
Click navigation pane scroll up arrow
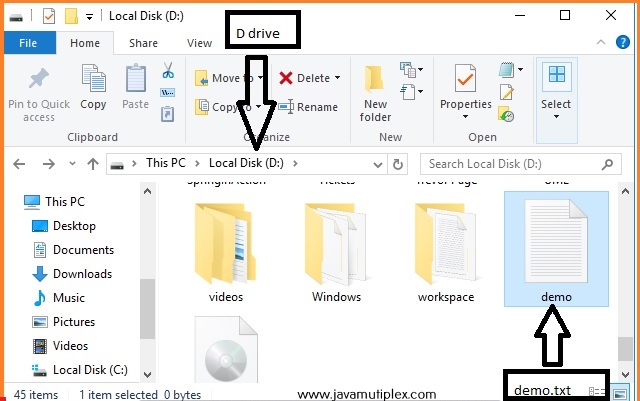[148, 191]
